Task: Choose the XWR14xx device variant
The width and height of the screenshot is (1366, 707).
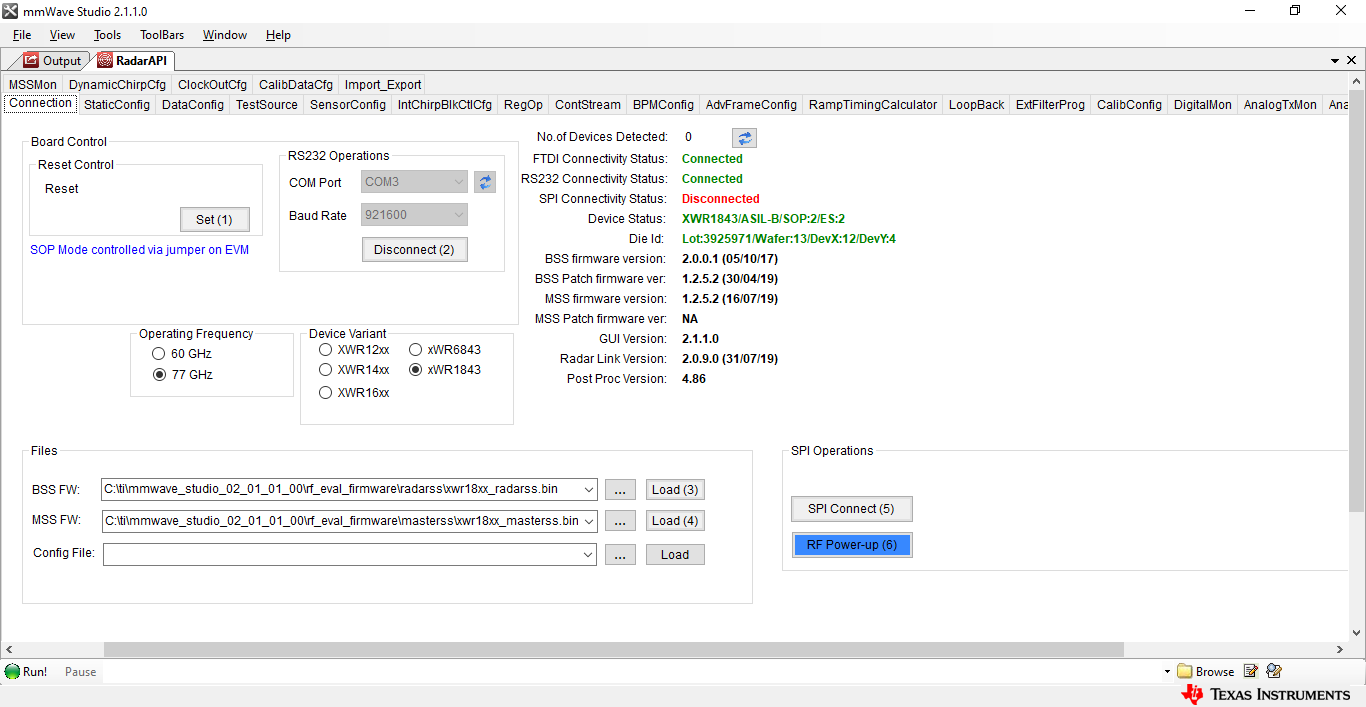Action: click(x=325, y=370)
